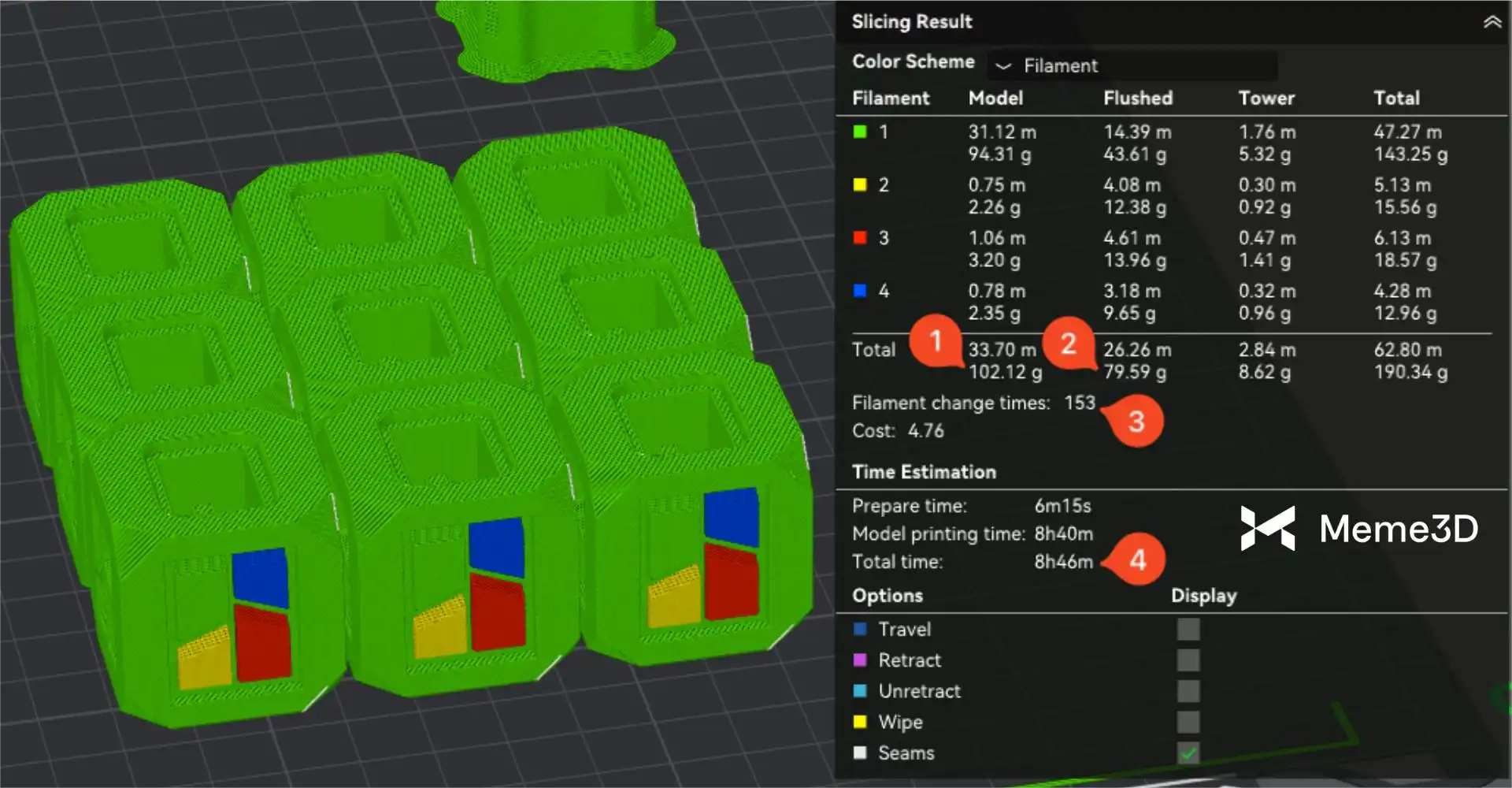The height and width of the screenshot is (788, 1512).
Task: Click the Seams option color icon
Action: coord(860,753)
